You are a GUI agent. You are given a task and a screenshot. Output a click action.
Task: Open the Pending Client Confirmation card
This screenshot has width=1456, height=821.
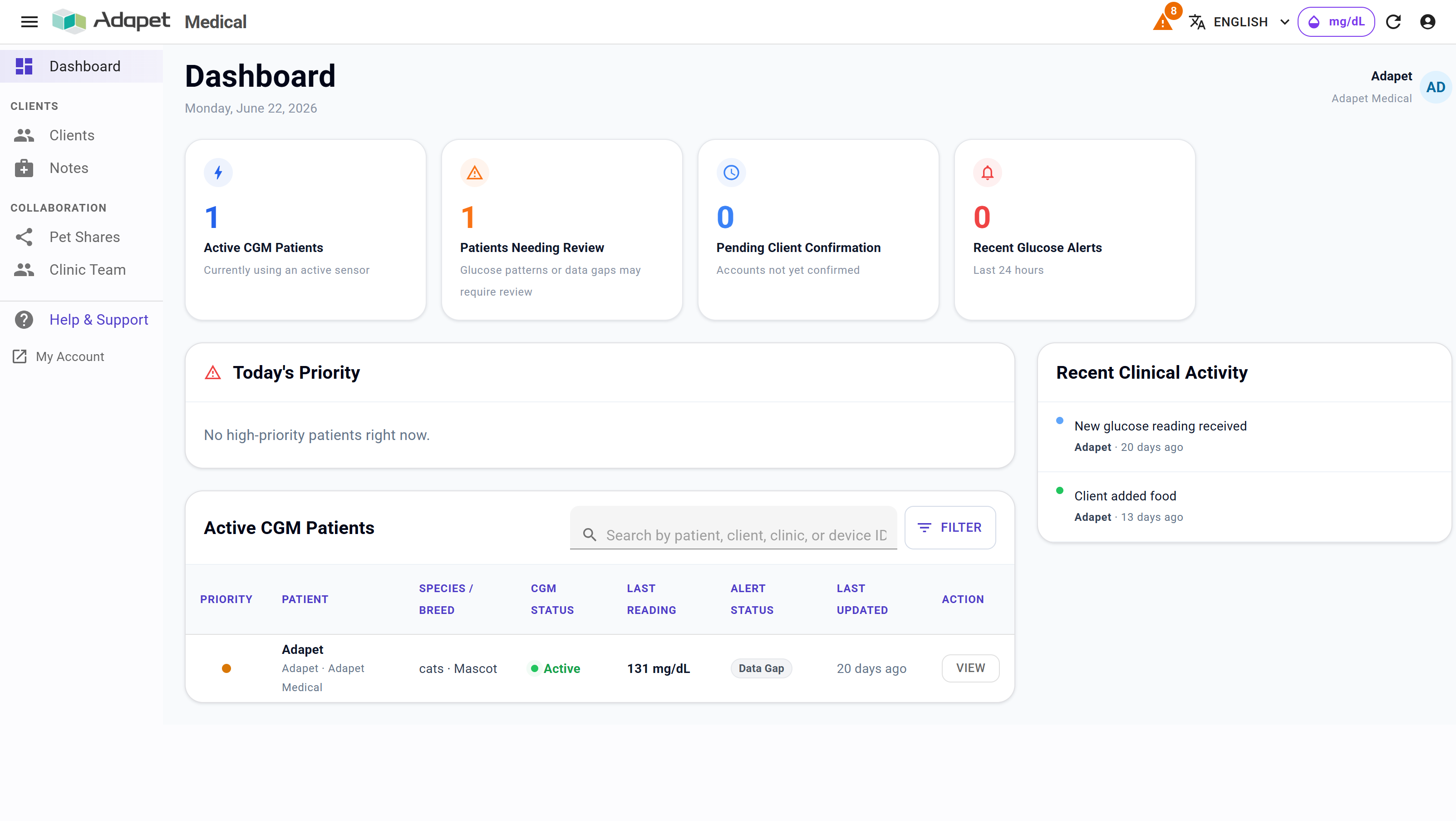tap(818, 230)
